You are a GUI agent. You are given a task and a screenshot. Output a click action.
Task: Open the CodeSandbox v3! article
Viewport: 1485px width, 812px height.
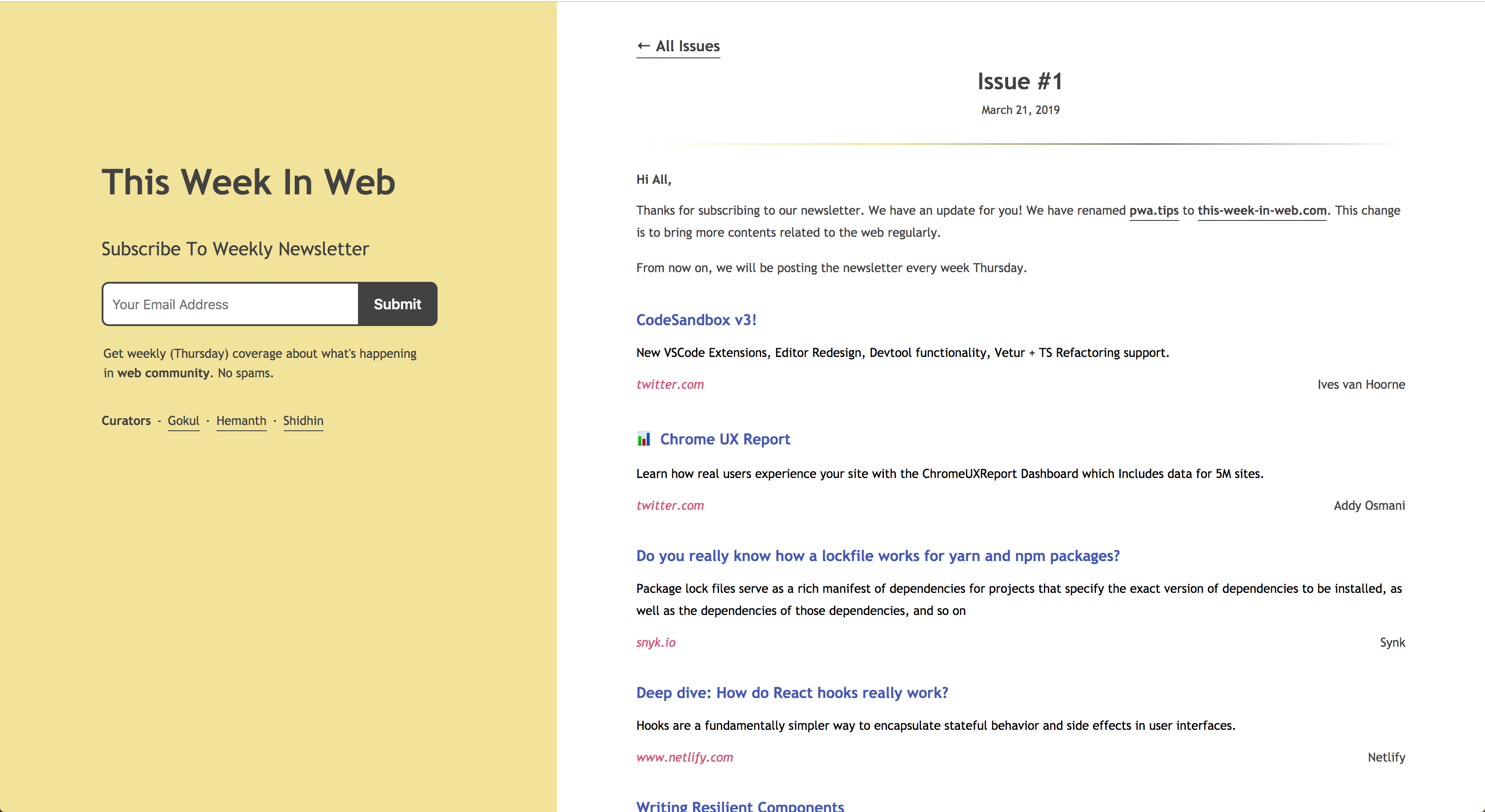[697, 319]
